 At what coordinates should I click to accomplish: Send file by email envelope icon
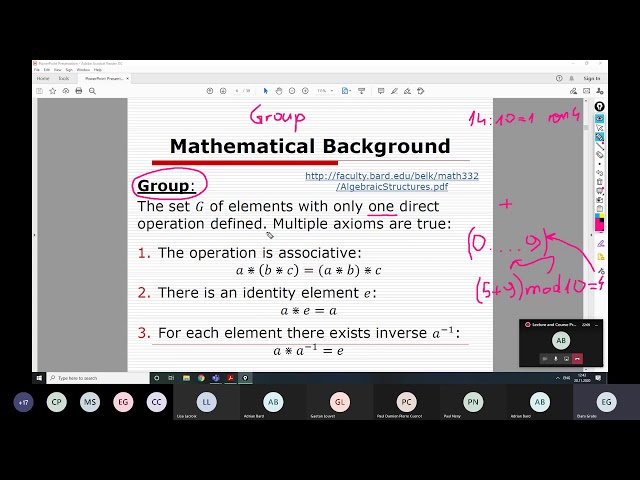click(x=587, y=91)
